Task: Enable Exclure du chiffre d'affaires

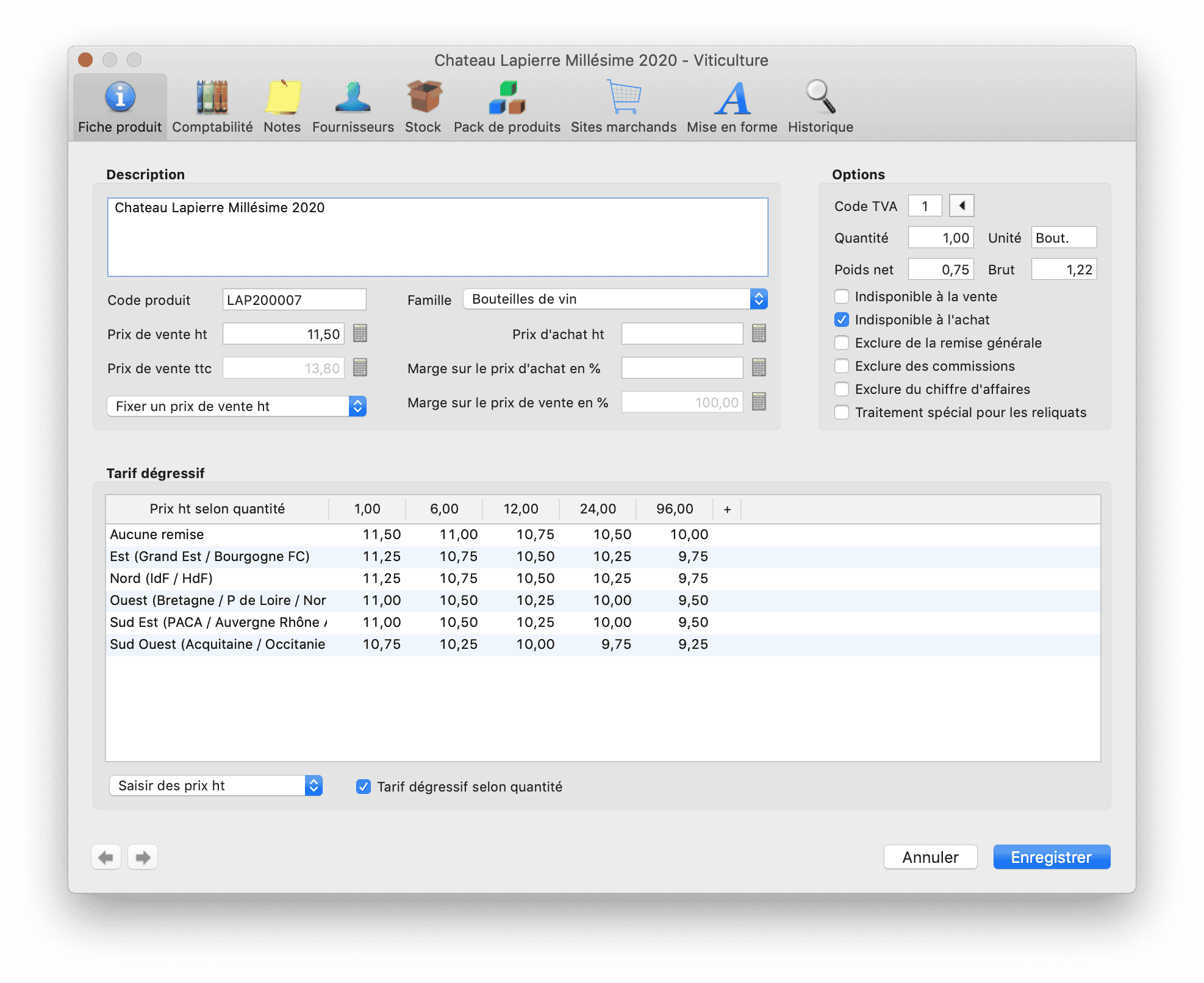Action: (x=842, y=389)
